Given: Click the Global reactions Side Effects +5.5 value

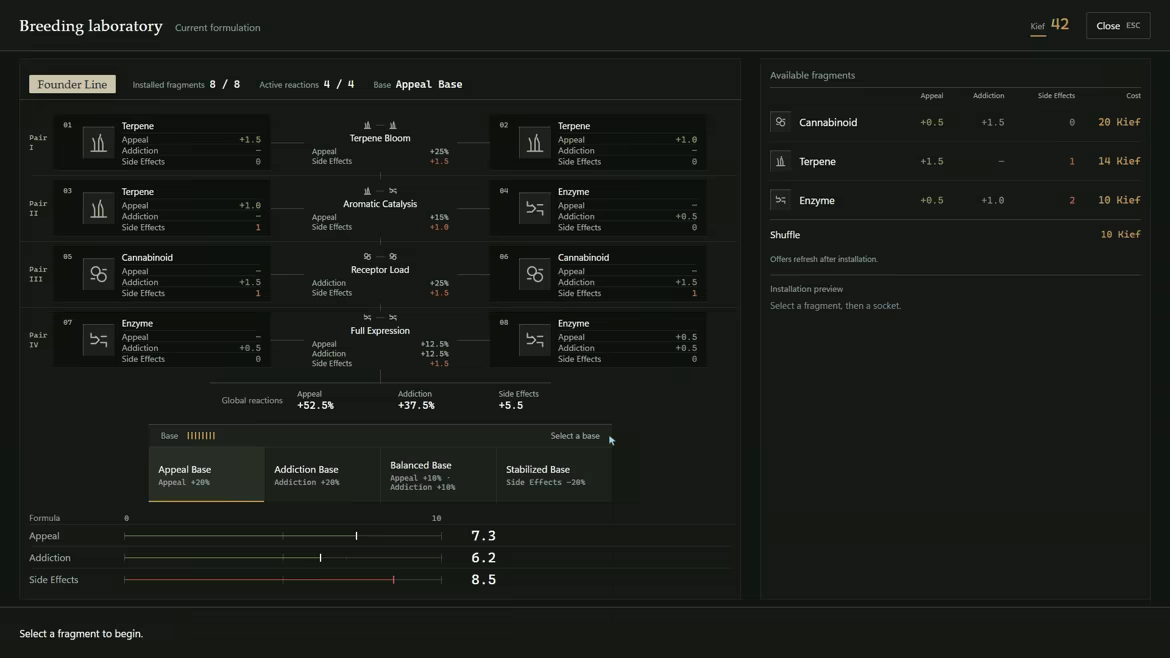Looking at the screenshot, I should click(x=511, y=406).
